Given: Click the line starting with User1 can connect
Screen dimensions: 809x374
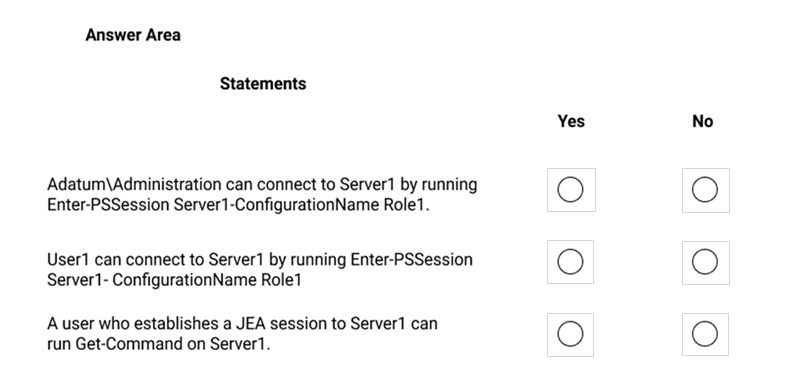Looking at the screenshot, I should (x=260, y=259).
